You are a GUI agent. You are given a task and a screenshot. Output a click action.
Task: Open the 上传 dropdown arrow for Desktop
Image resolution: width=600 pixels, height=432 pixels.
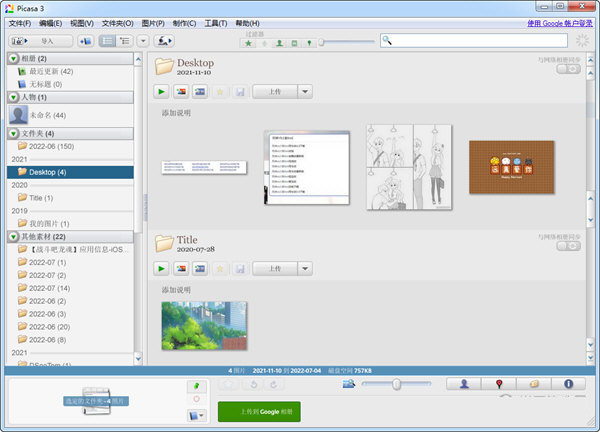[x=305, y=91]
